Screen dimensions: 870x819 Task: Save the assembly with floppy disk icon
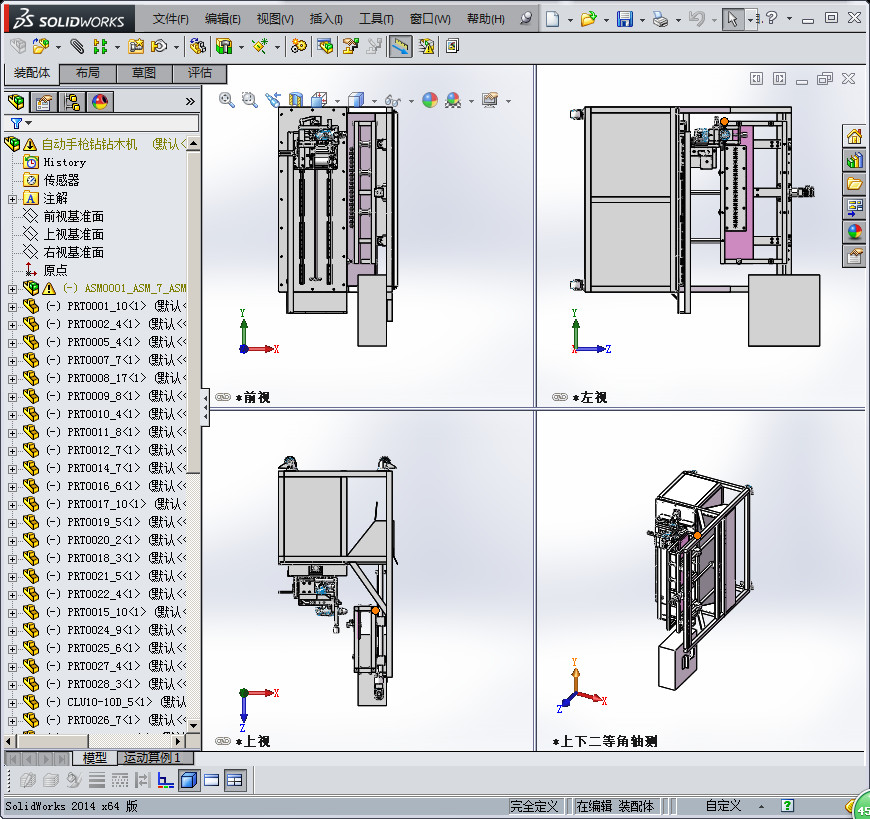coord(625,19)
